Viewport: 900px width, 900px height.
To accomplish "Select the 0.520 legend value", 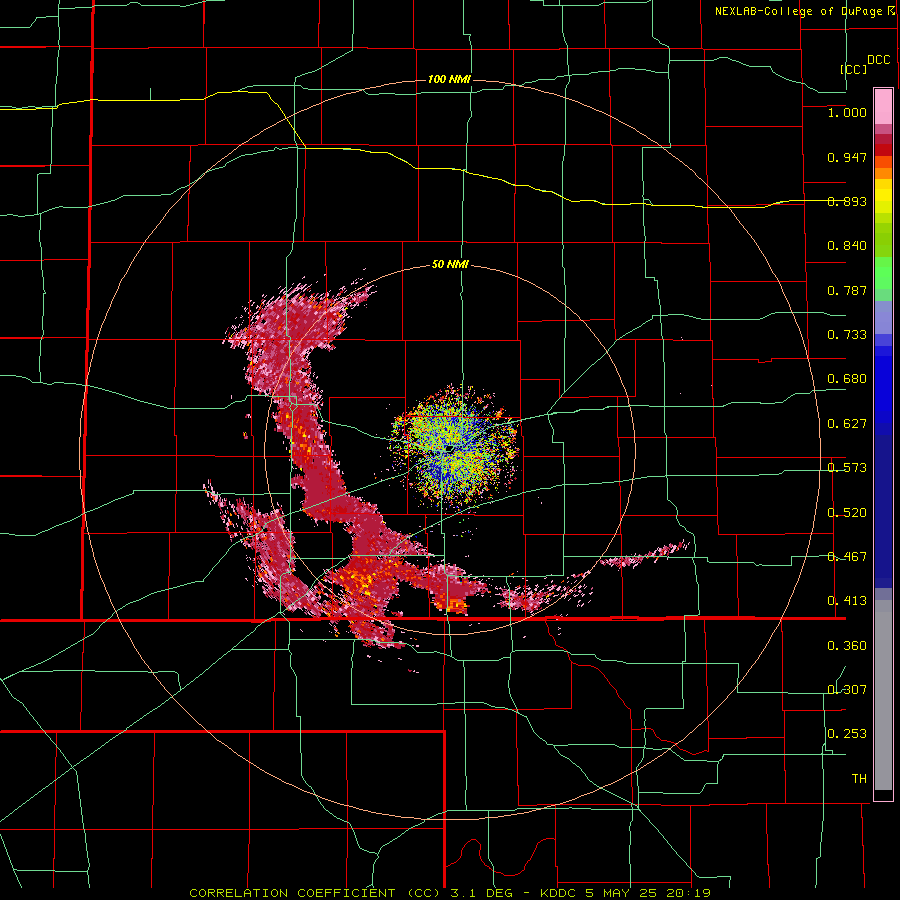I will pyautogui.click(x=847, y=513).
